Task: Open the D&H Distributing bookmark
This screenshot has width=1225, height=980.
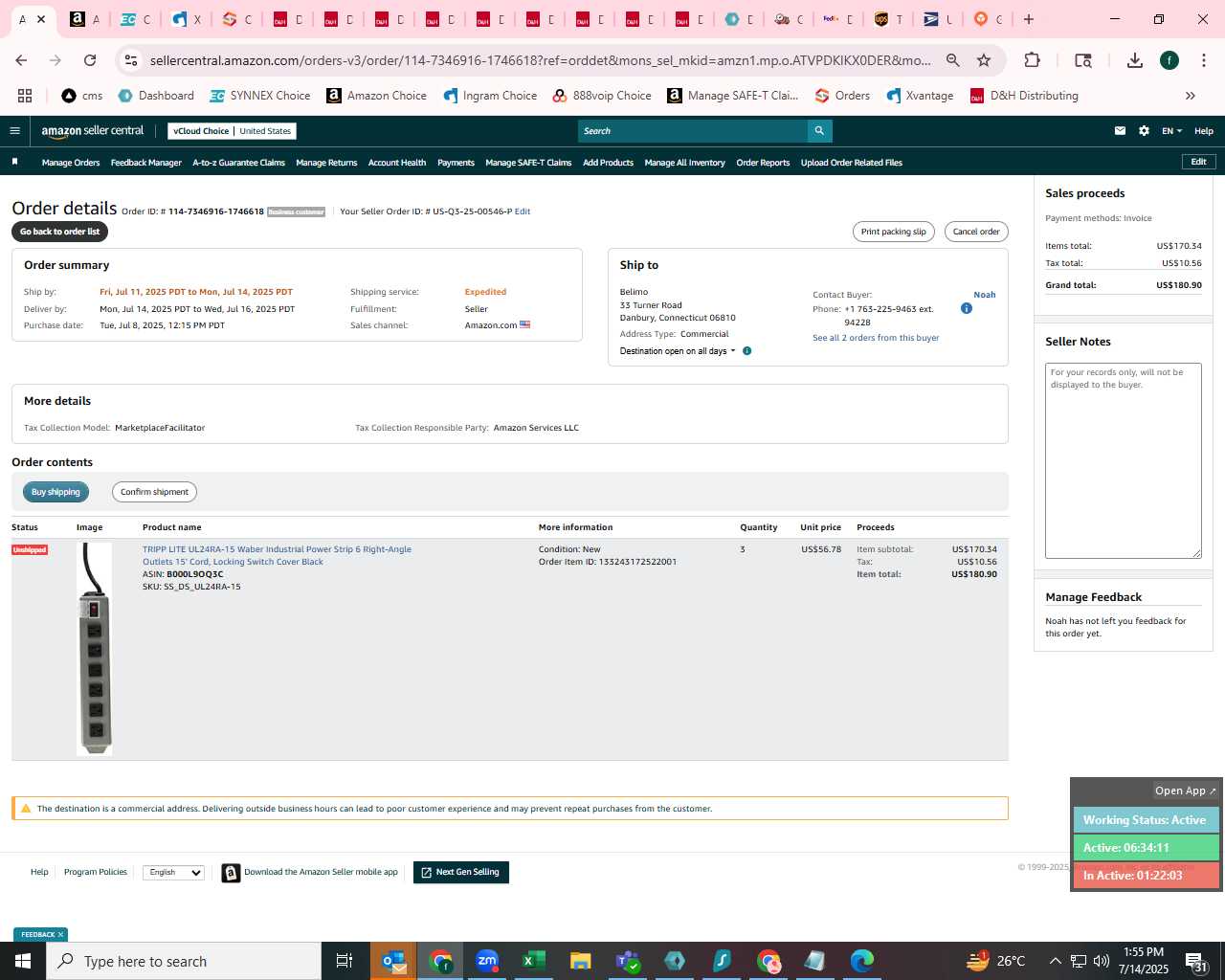Action: click(1024, 96)
